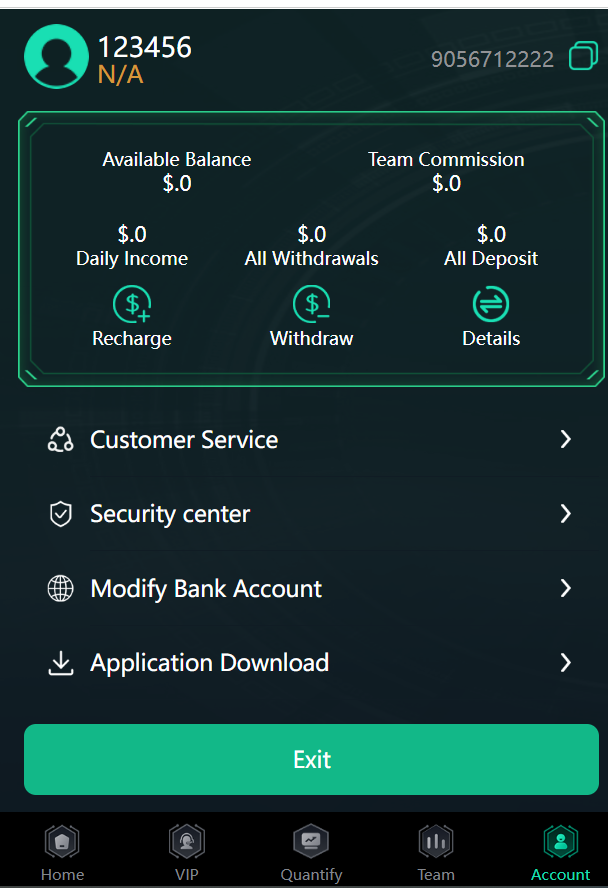Image resolution: width=608 pixels, height=888 pixels.
Task: Tap the Recharge dollar-plus icon
Action: pos(132,304)
